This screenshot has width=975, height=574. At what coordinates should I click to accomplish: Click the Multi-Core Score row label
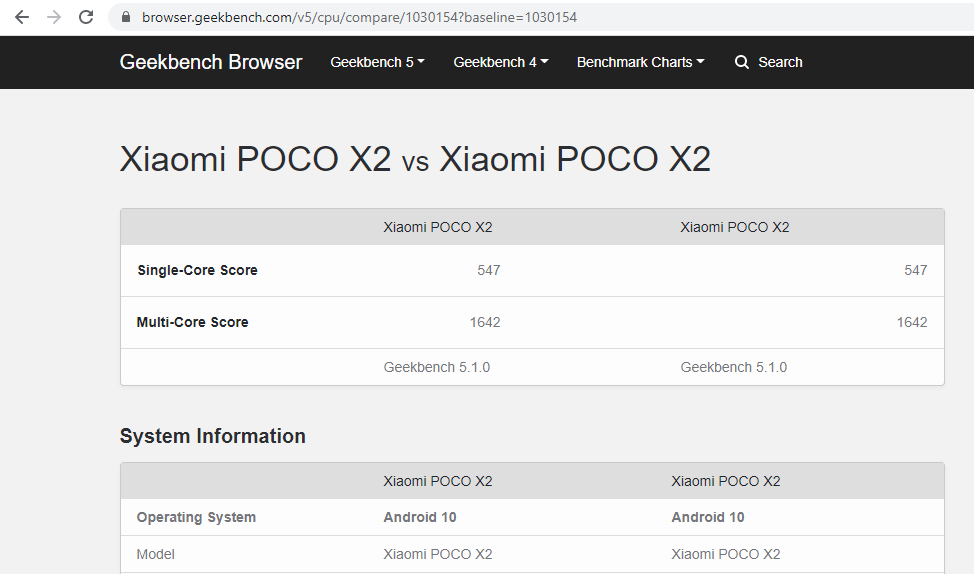pyautogui.click(x=192, y=322)
